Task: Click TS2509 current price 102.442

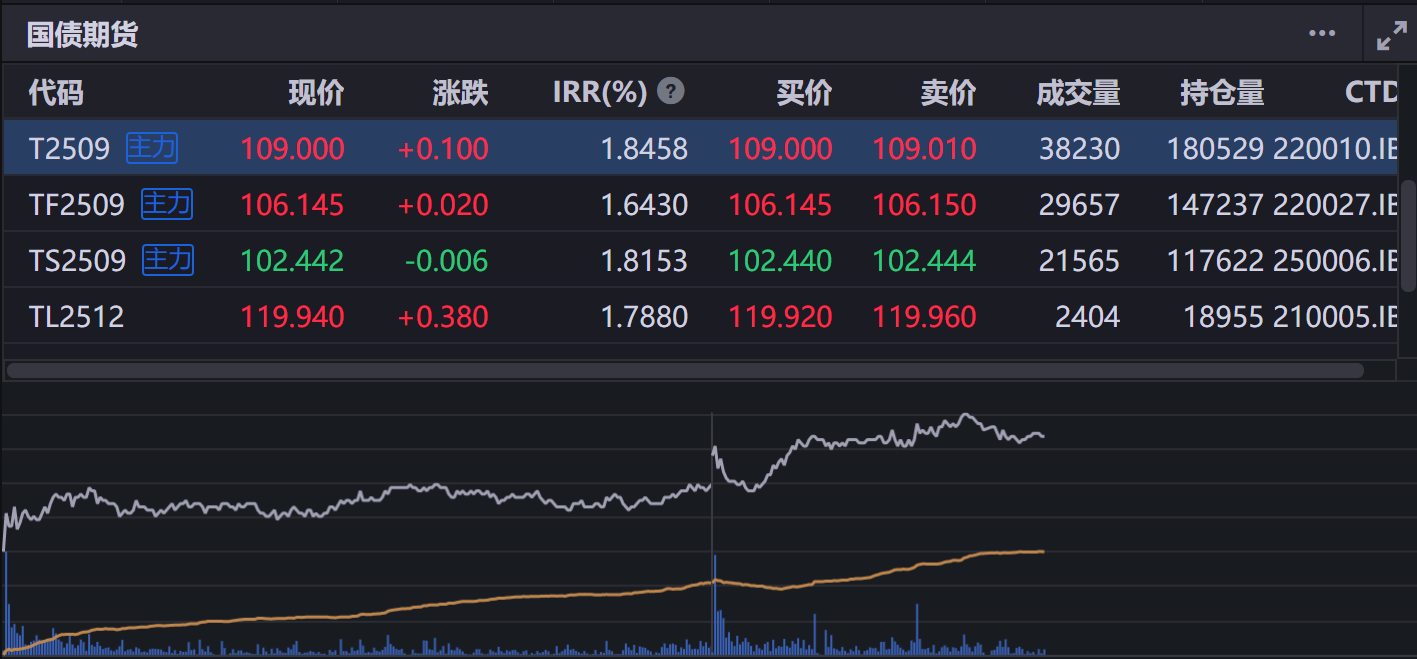Action: click(293, 262)
